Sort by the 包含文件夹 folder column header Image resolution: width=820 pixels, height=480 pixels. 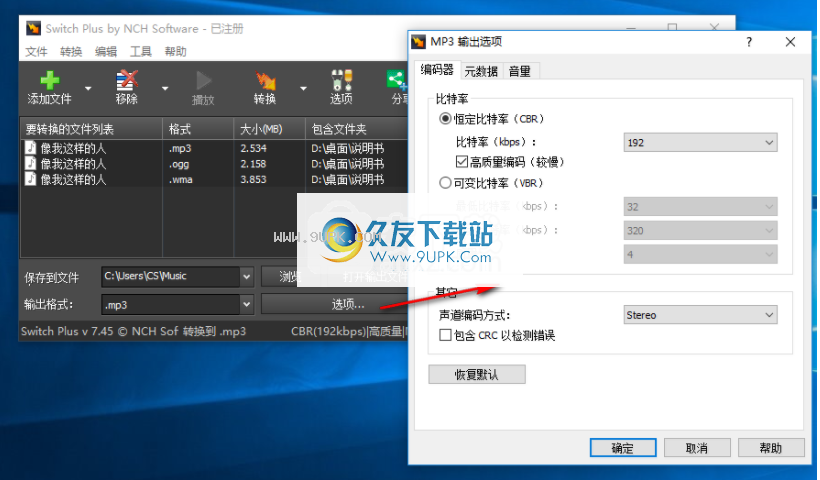point(357,129)
